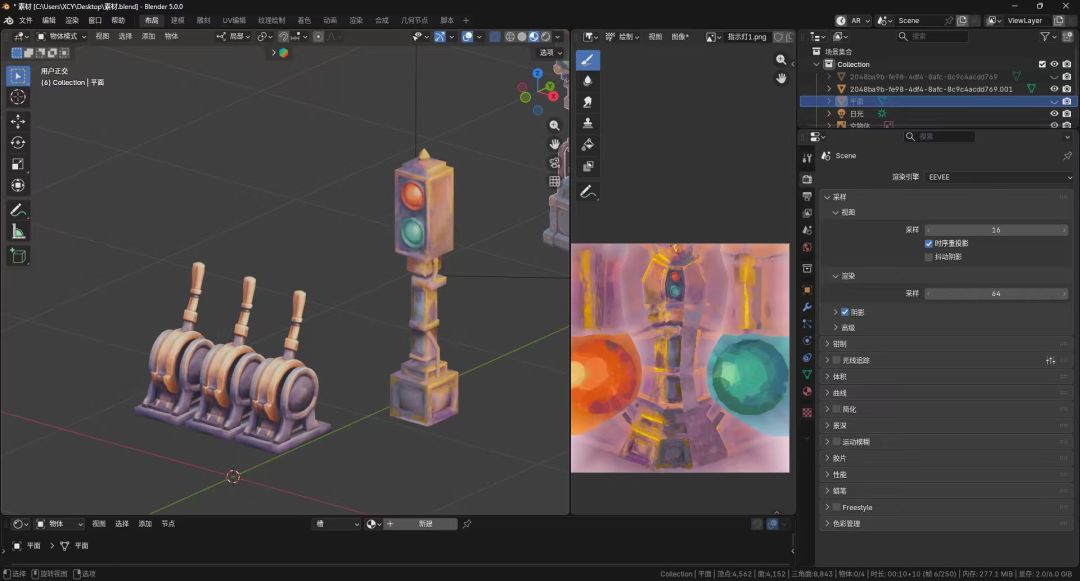Open the Modifiers wrench tab in properties
The height and width of the screenshot is (581, 1080).
click(x=807, y=306)
